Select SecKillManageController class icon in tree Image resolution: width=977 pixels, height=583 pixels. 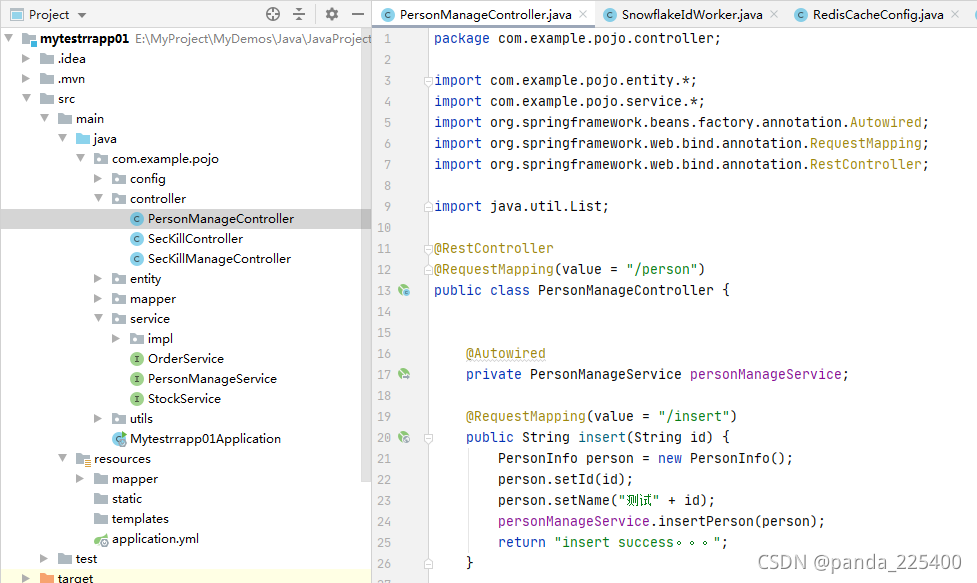pos(137,258)
